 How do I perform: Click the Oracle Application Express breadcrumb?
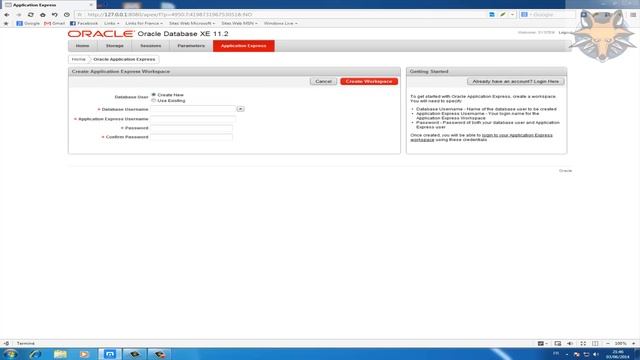click(x=124, y=59)
